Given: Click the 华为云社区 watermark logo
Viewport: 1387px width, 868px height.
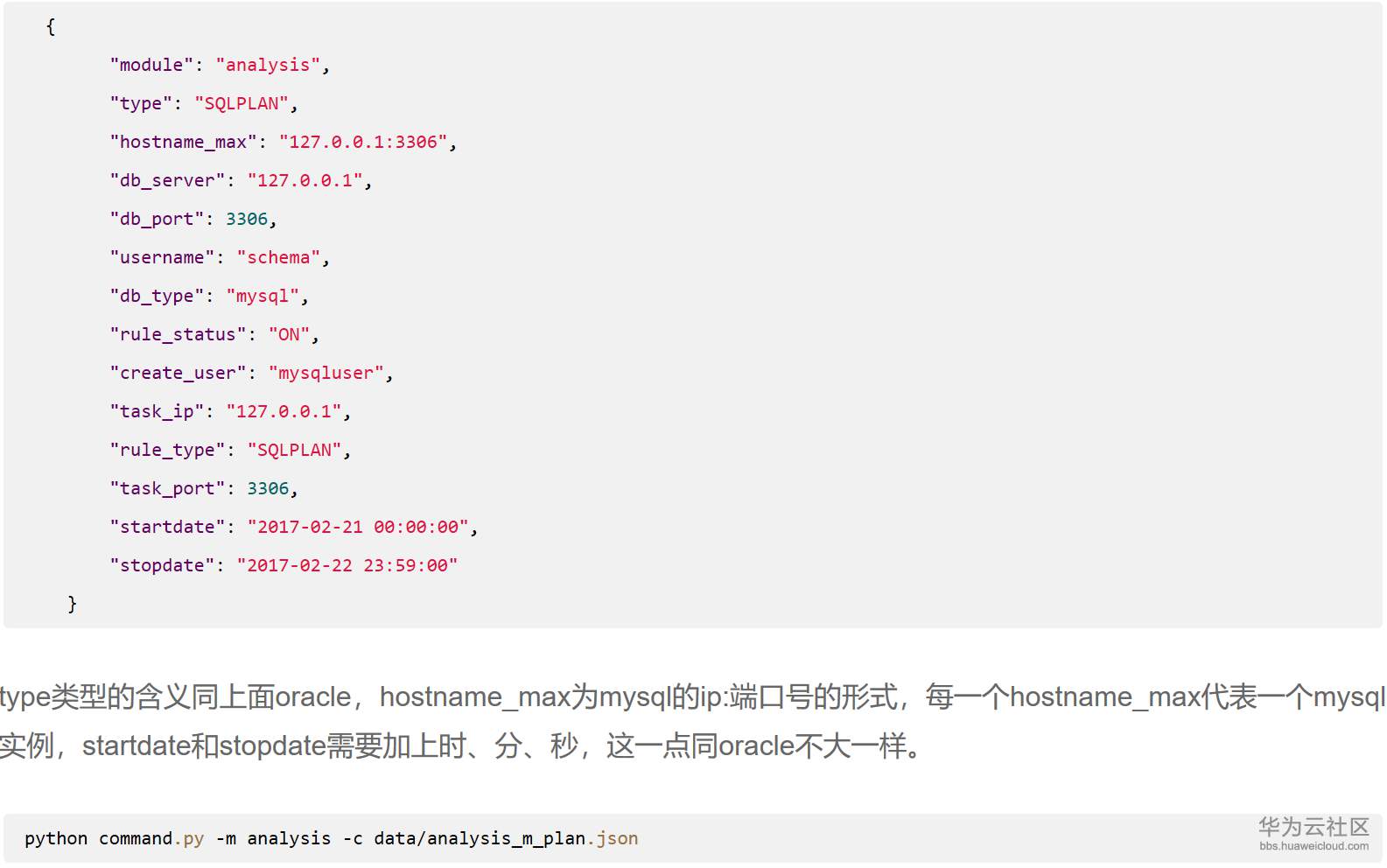Looking at the screenshot, I should [x=1313, y=826].
